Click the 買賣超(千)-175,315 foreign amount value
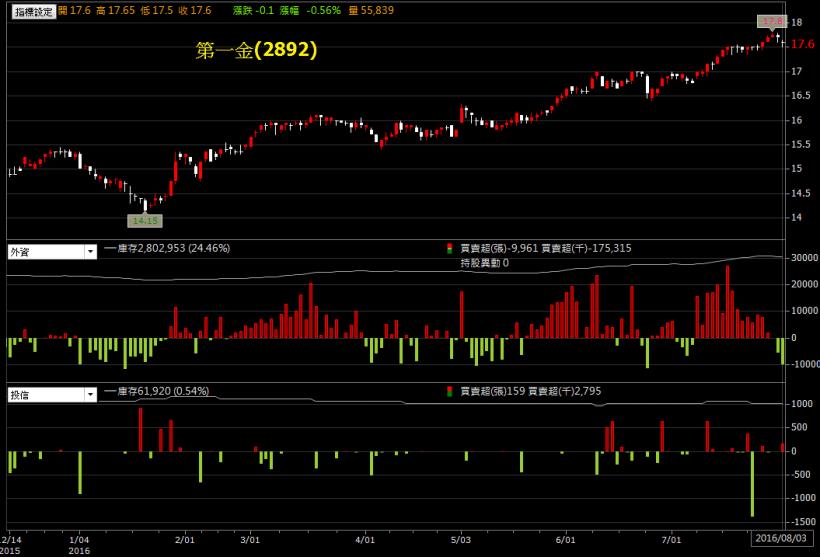The image size is (820, 557). pyautogui.click(x=586, y=248)
